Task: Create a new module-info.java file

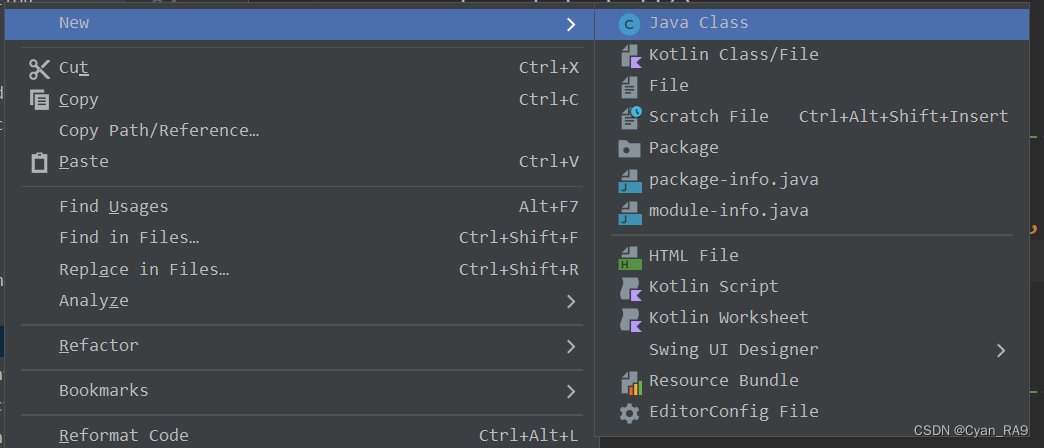Action: click(x=728, y=211)
